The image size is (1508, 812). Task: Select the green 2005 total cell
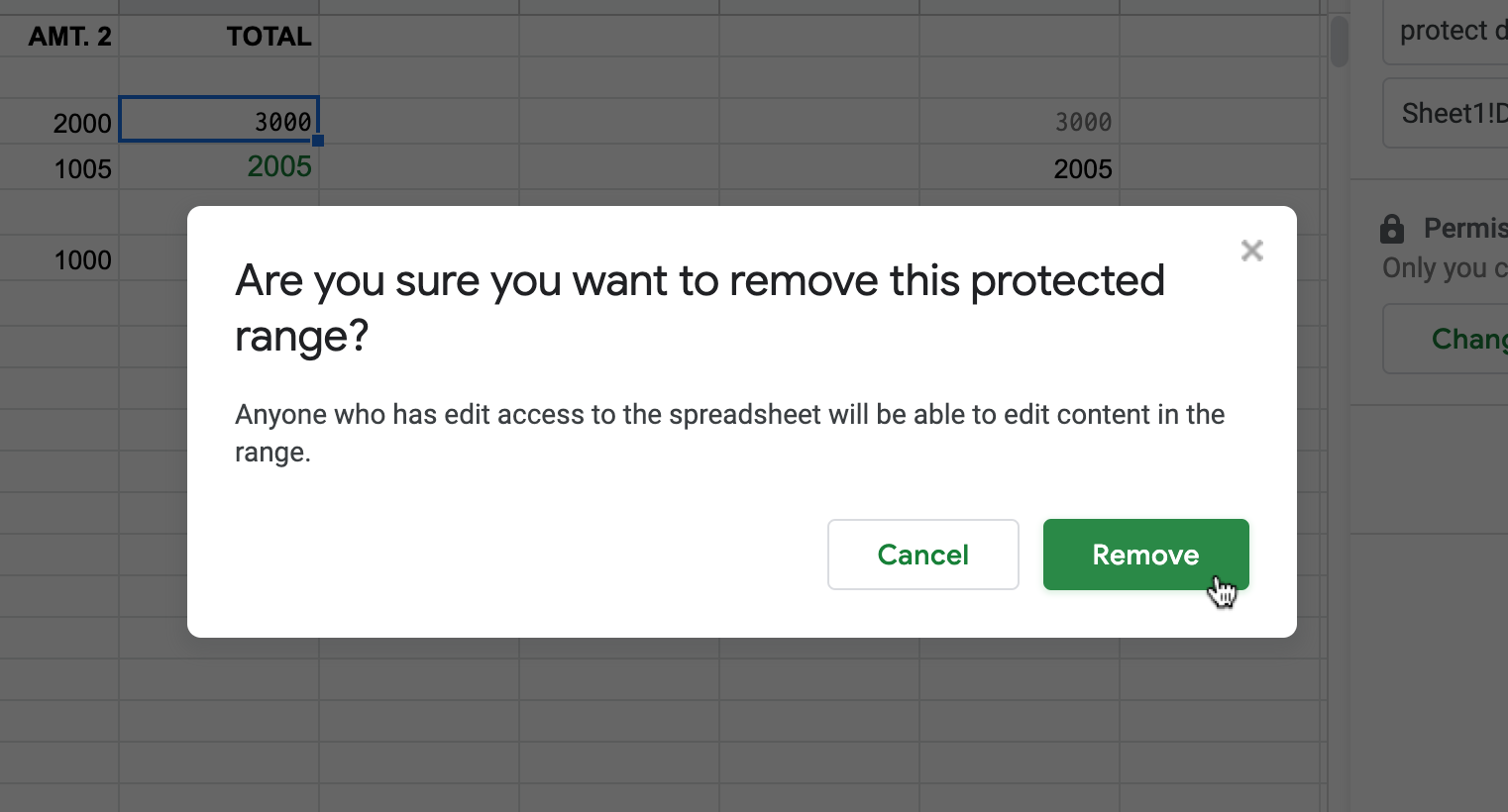coord(219,166)
